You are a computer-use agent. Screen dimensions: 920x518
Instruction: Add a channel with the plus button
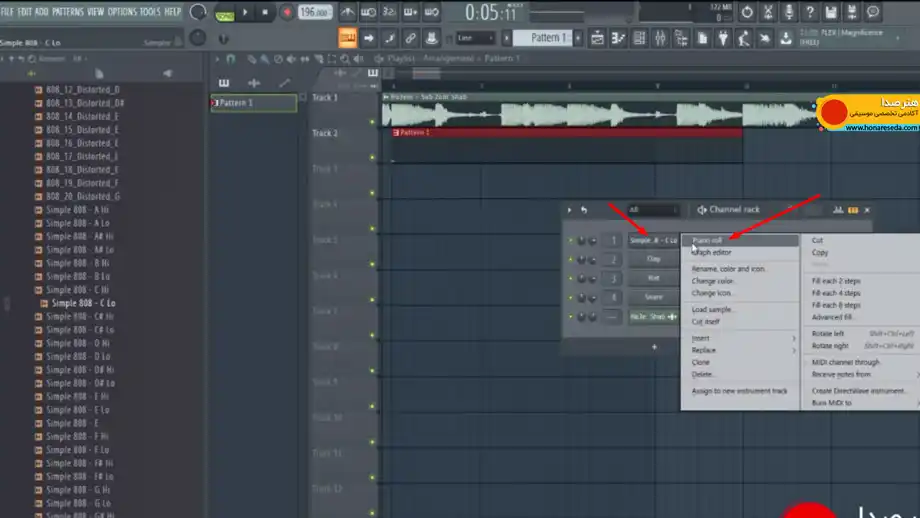click(x=654, y=347)
